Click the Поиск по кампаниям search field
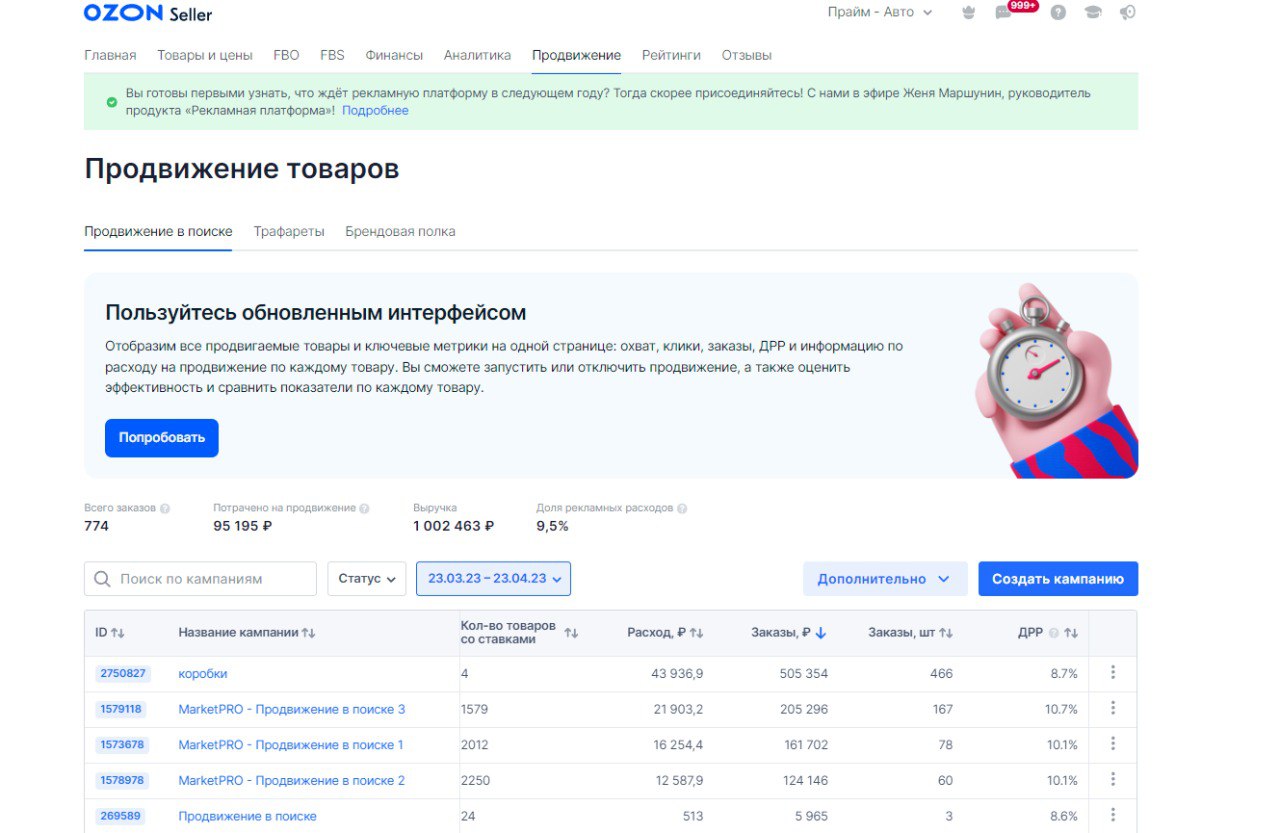 coord(200,579)
